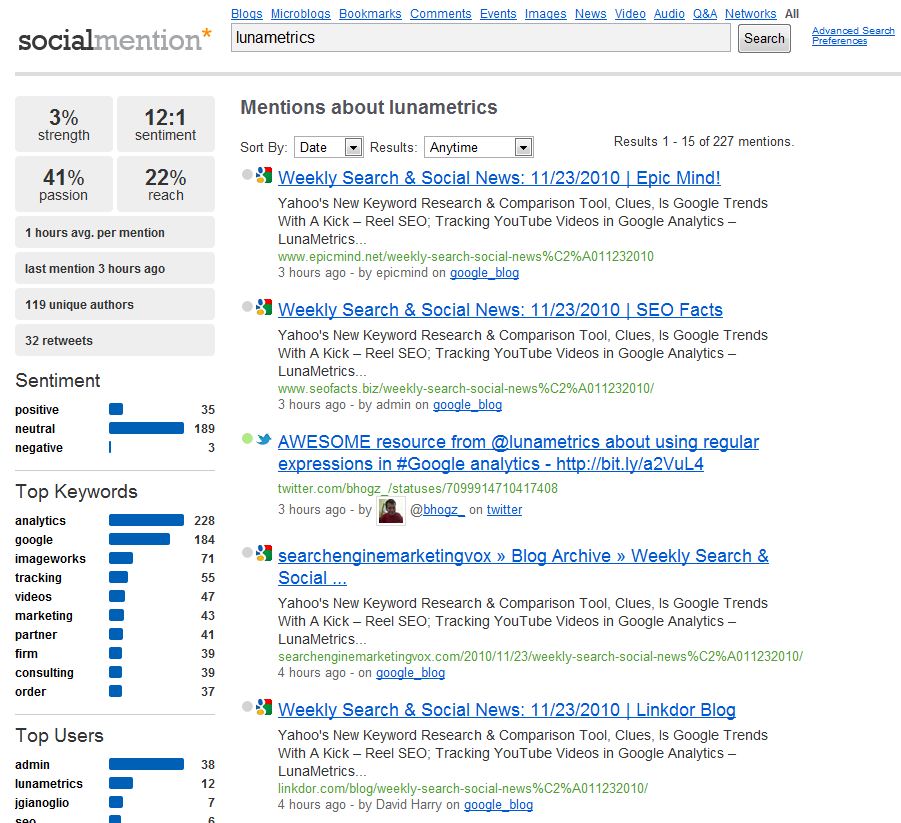Focus the lunametrics search input field

pos(480,38)
